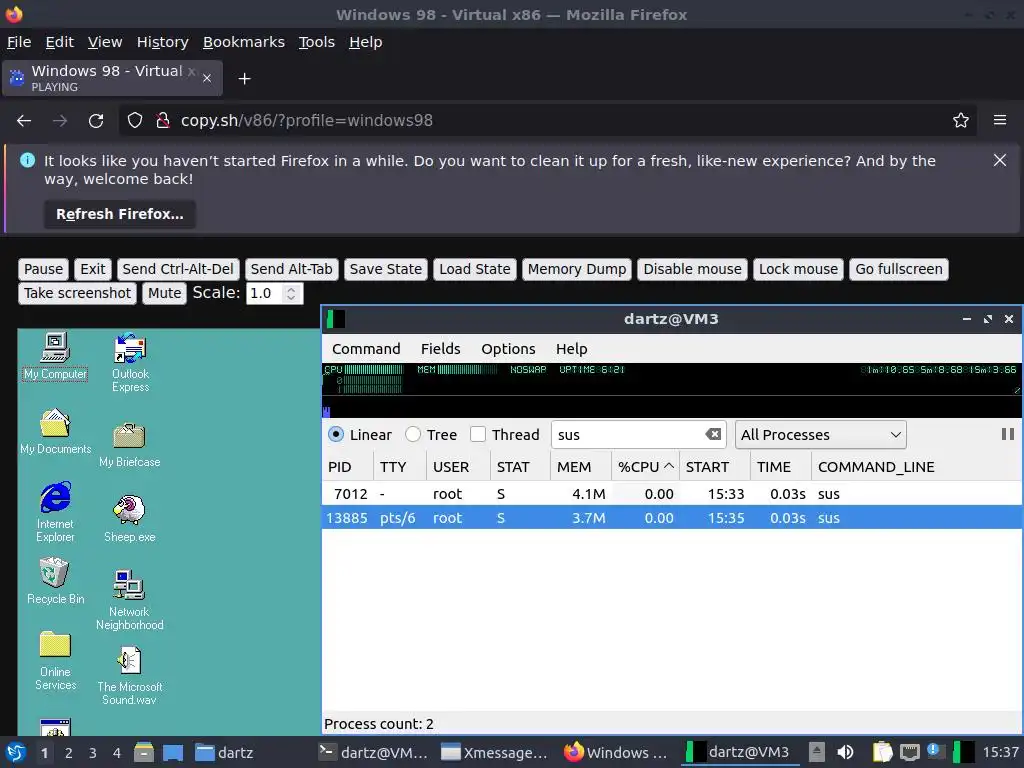This screenshot has width=1024, height=768.
Task: Open My Computer desktop icon
Action: (55, 355)
